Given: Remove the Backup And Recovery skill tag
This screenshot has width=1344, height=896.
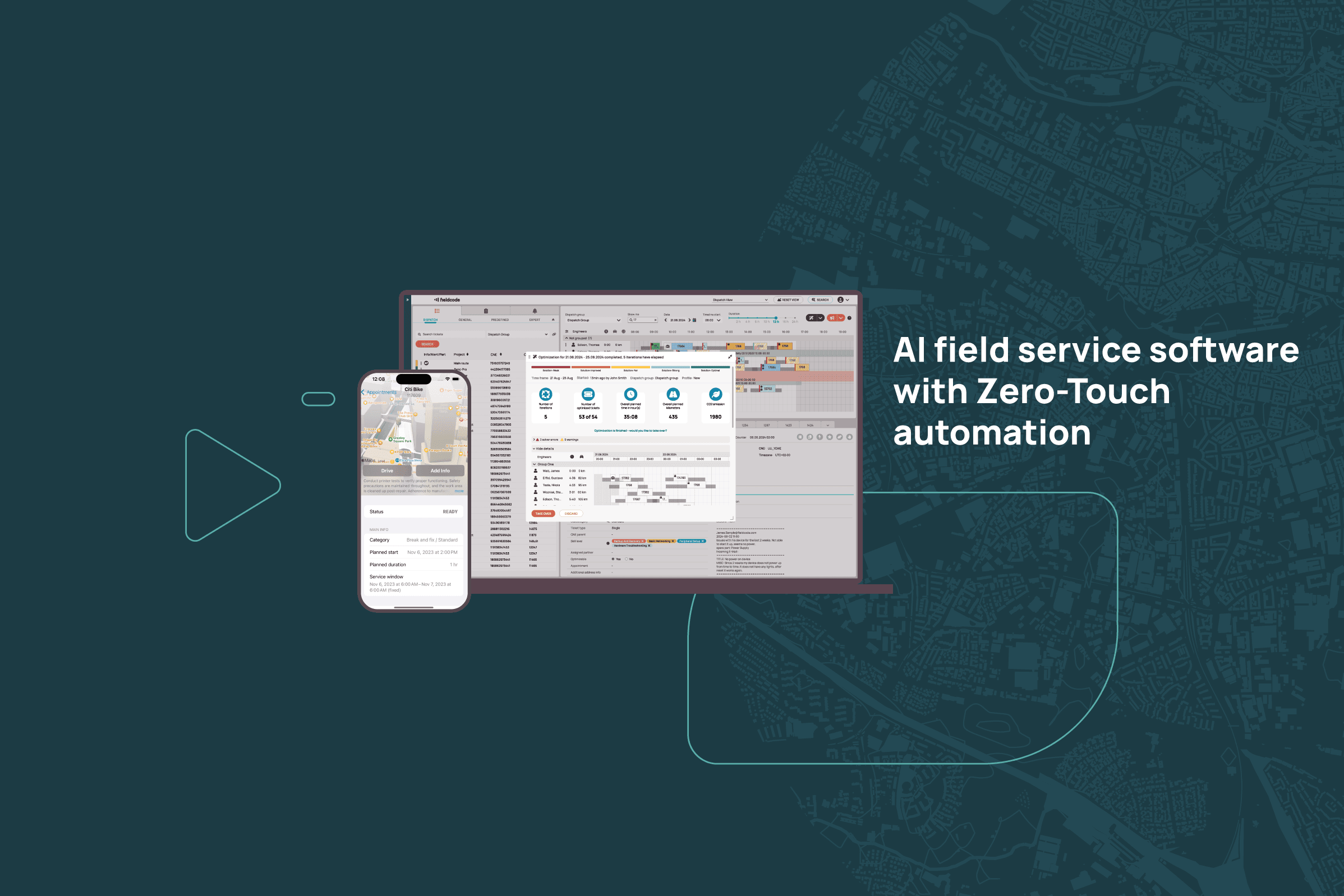Looking at the screenshot, I should click(643, 541).
